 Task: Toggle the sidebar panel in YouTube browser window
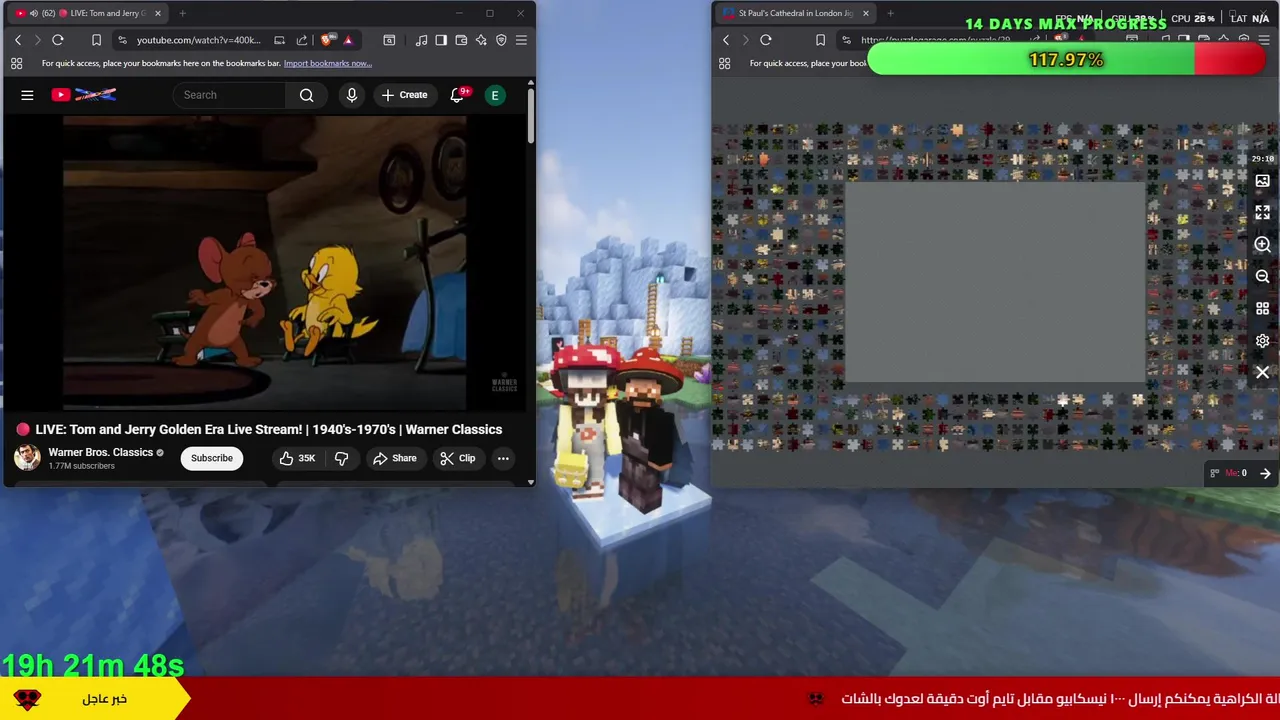pos(441,40)
